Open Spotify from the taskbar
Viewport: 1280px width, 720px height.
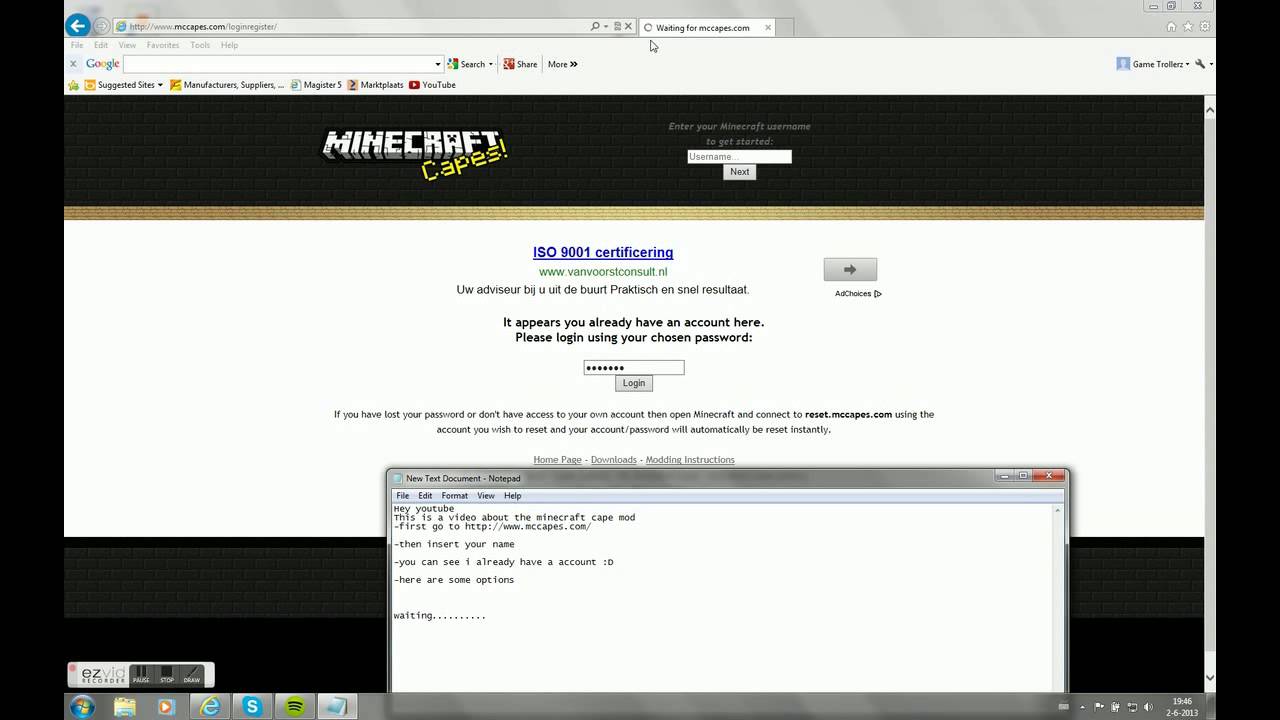tap(295, 706)
